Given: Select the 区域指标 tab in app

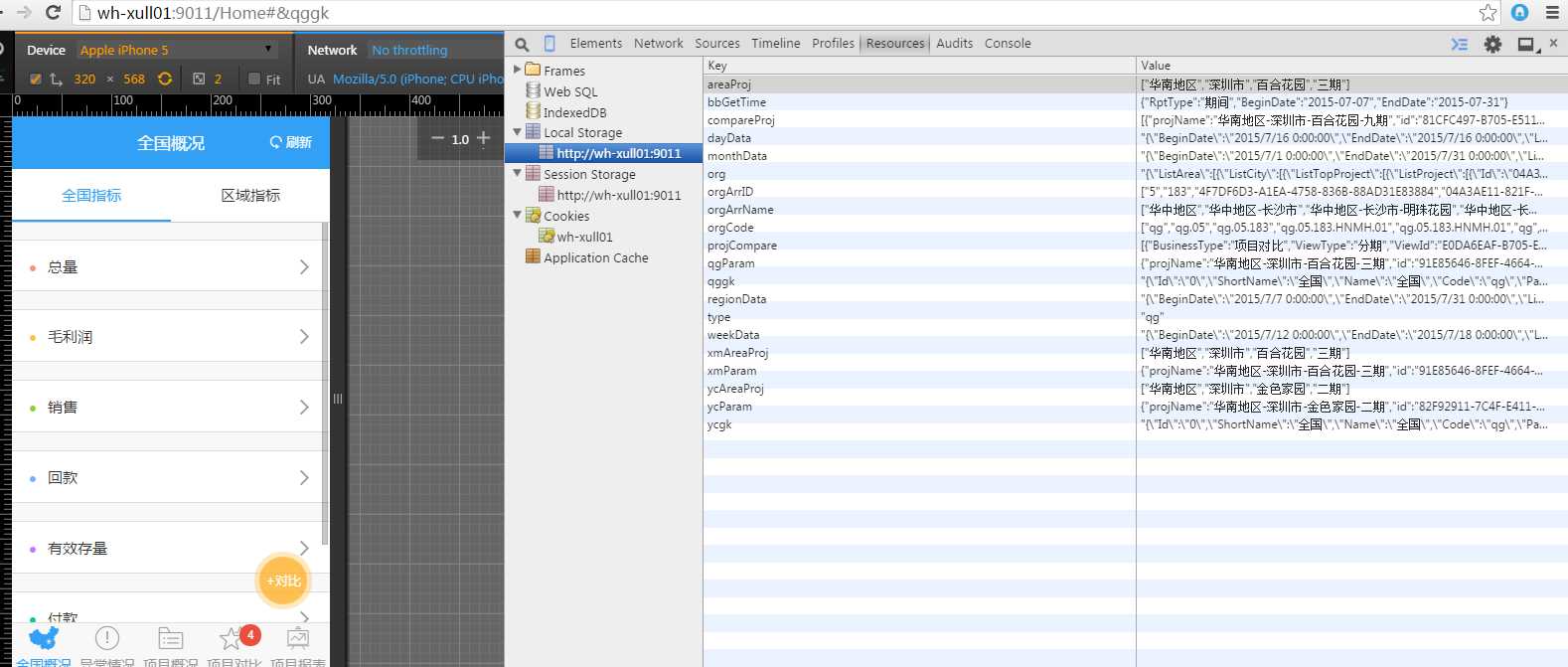Looking at the screenshot, I should coord(250,195).
